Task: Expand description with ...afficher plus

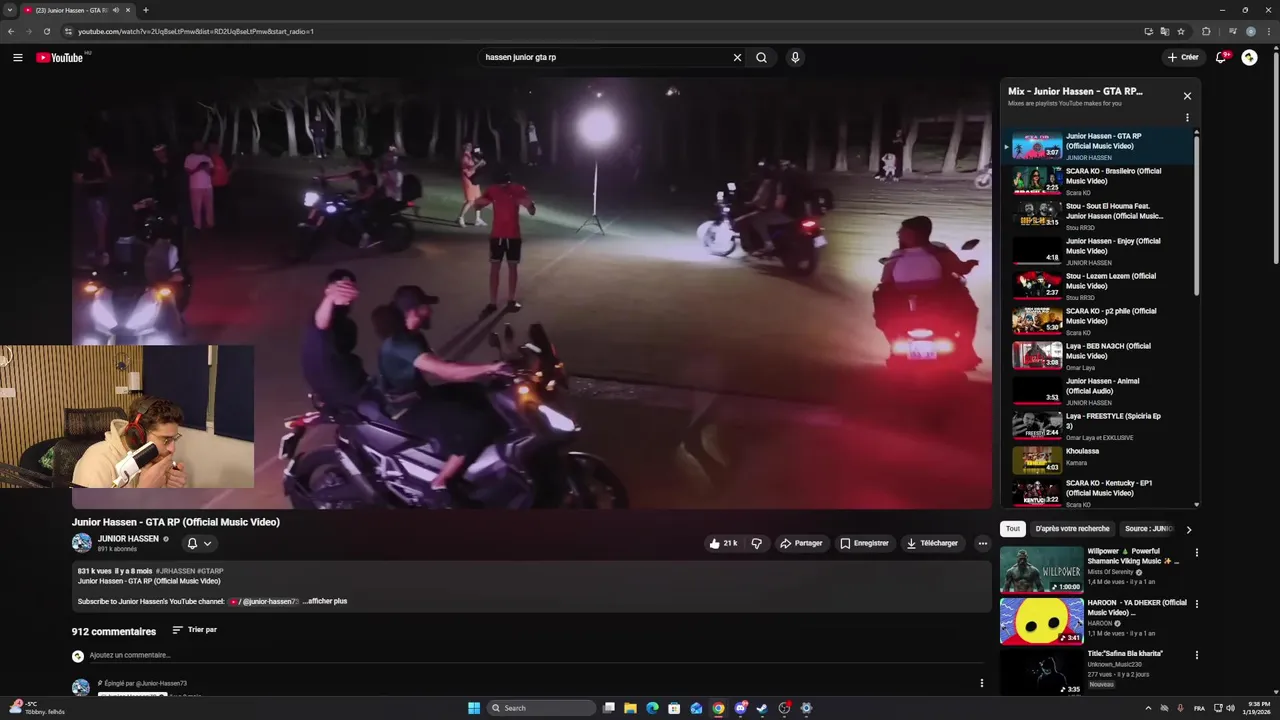Action: point(325,601)
